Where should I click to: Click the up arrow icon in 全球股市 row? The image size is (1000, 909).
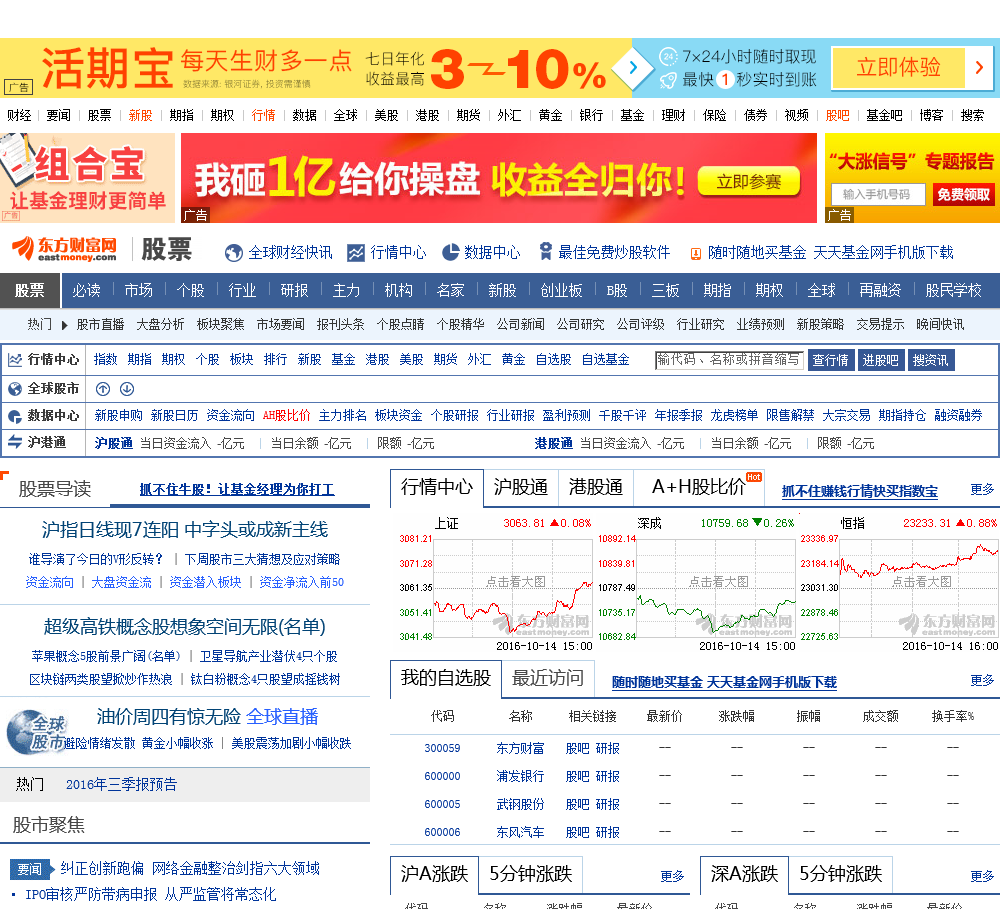point(103,388)
